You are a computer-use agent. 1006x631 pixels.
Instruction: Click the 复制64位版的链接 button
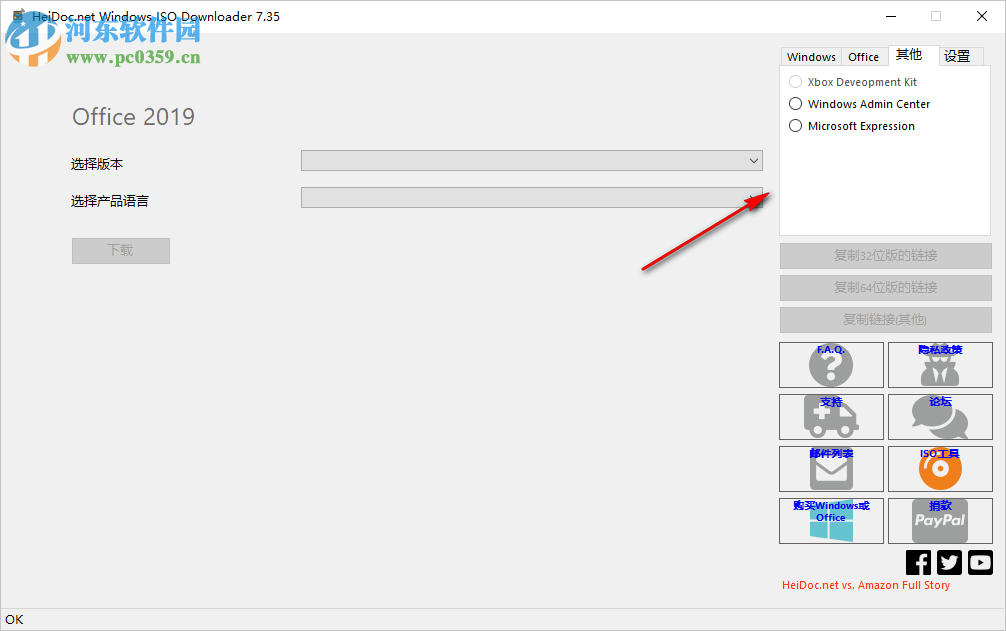pyautogui.click(x=885, y=287)
